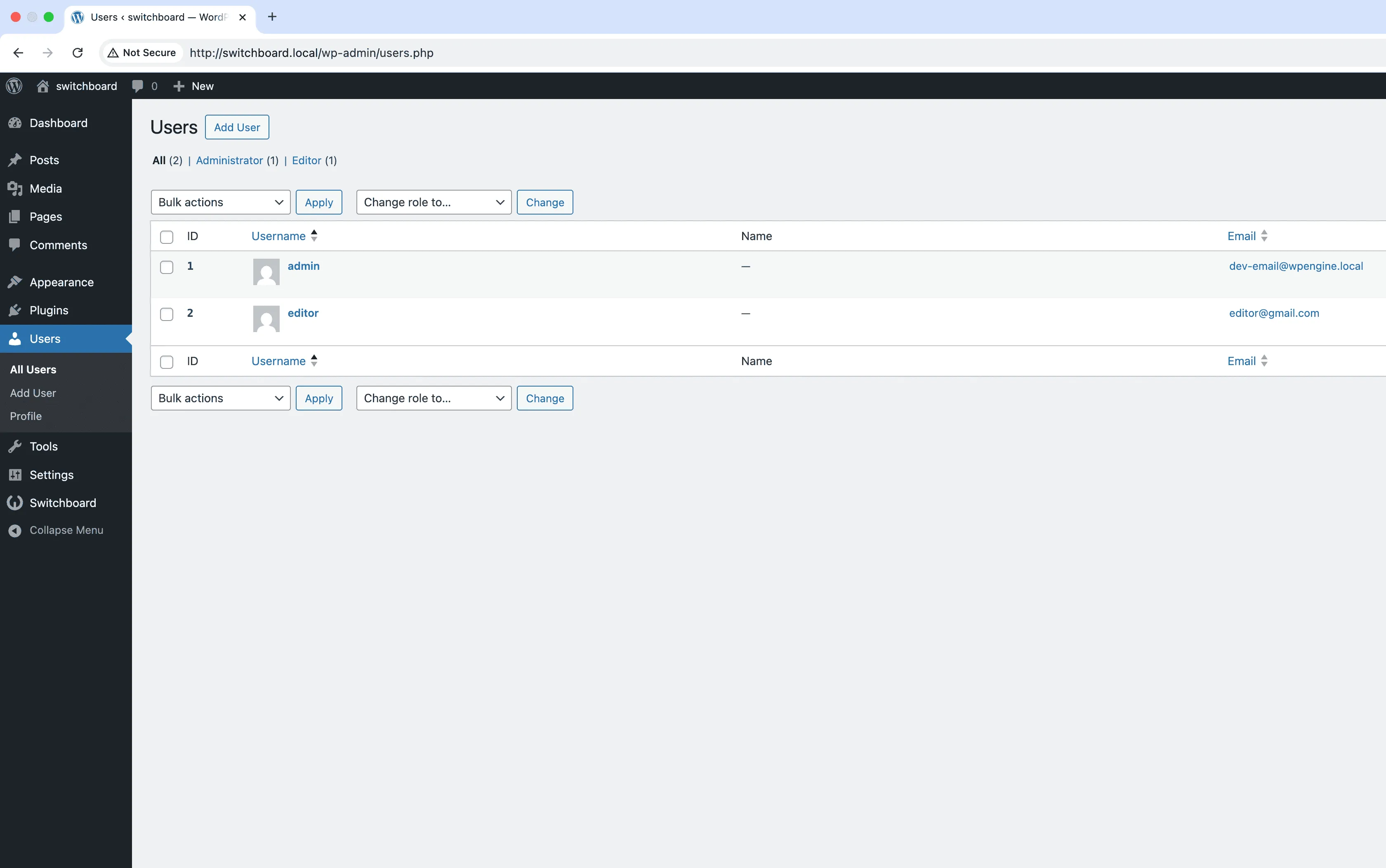Open the Switchboard plugin menu

(x=63, y=502)
